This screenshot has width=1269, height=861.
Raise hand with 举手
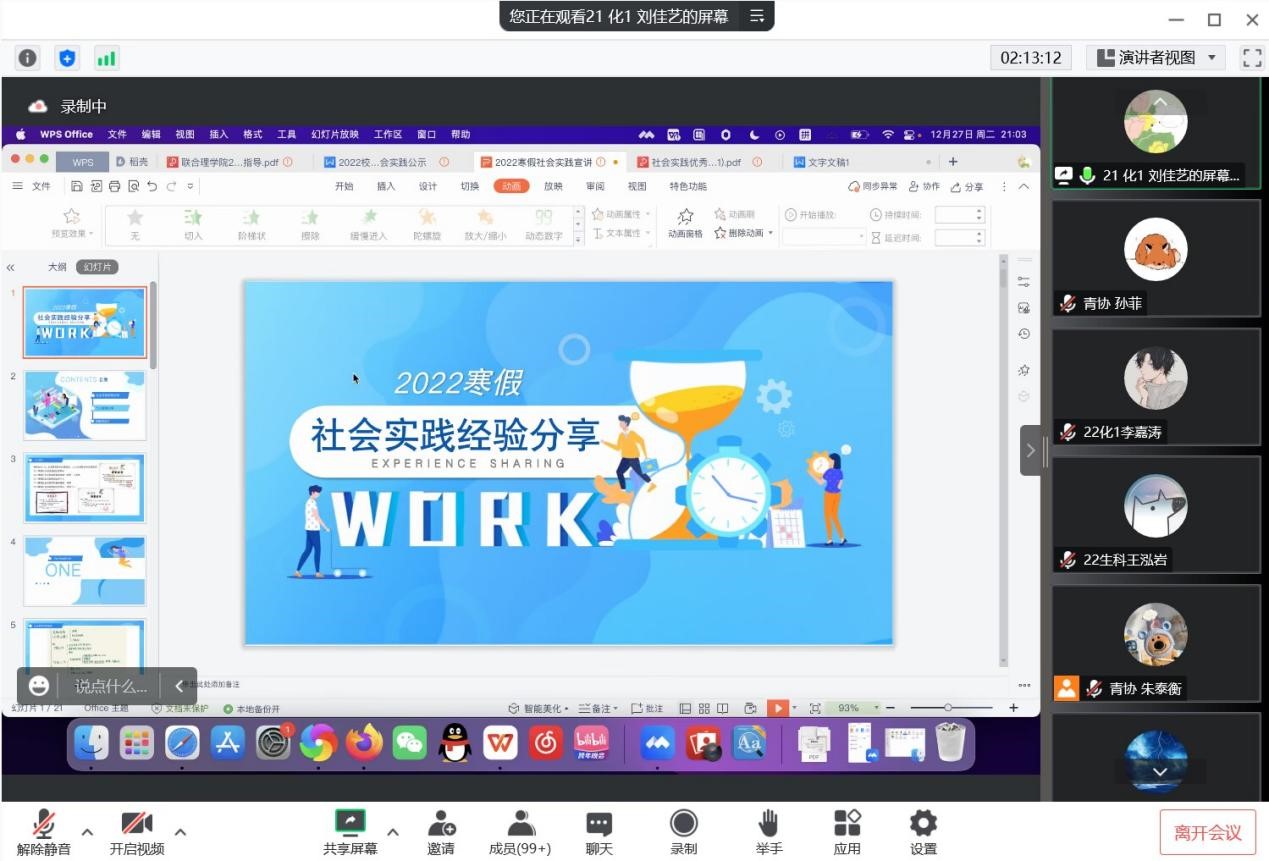tap(769, 833)
